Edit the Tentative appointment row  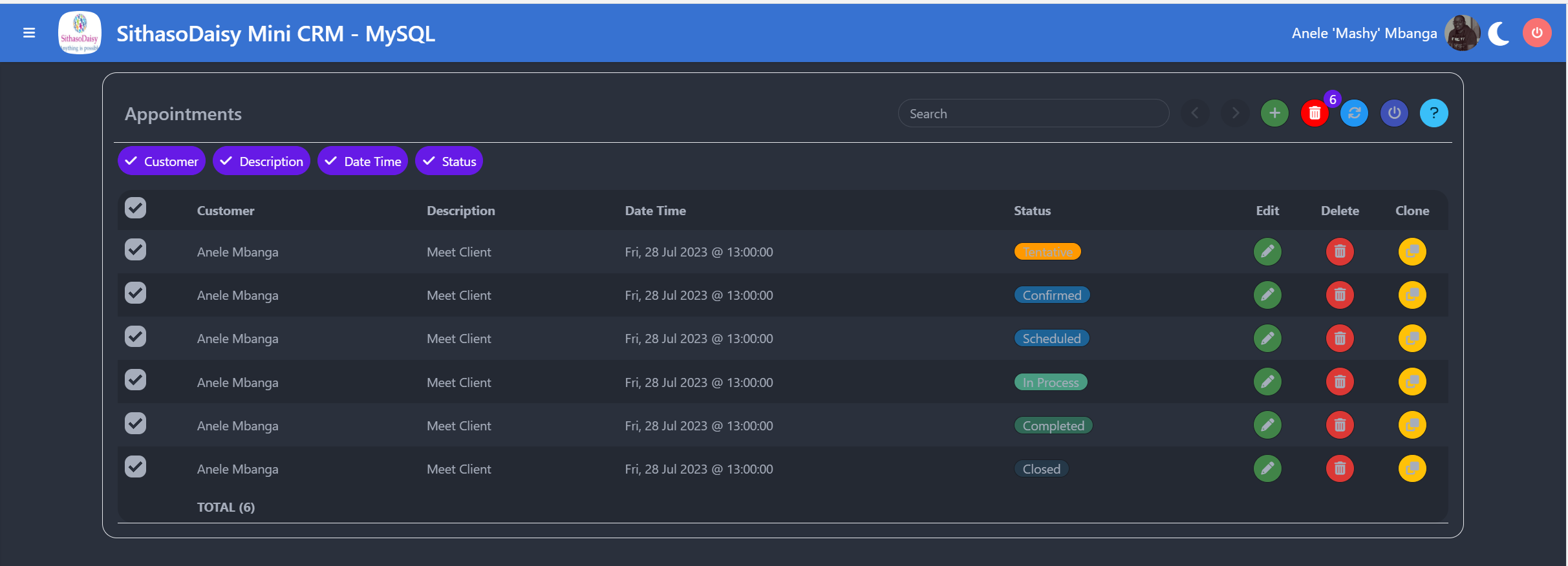tap(1267, 252)
